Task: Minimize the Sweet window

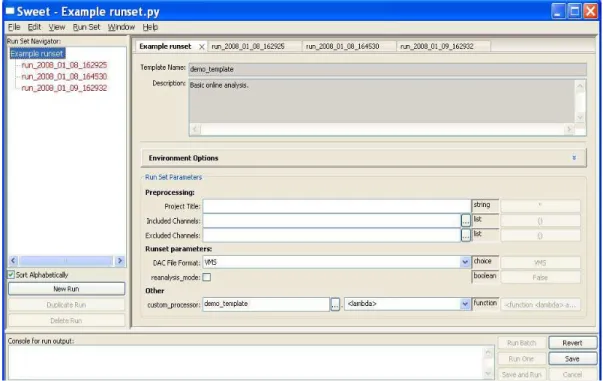Action: tap(558, 11)
